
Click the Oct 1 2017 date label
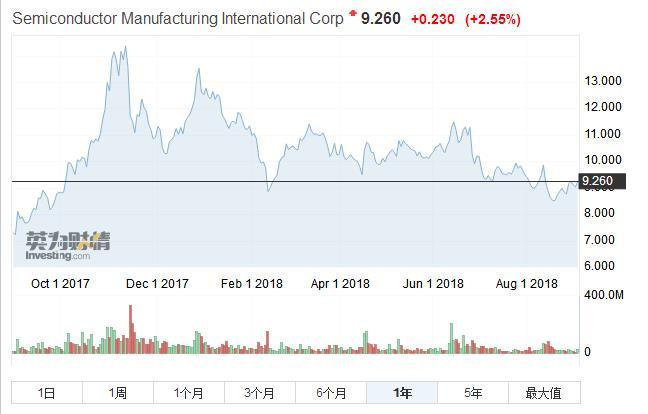pyautogui.click(x=60, y=284)
